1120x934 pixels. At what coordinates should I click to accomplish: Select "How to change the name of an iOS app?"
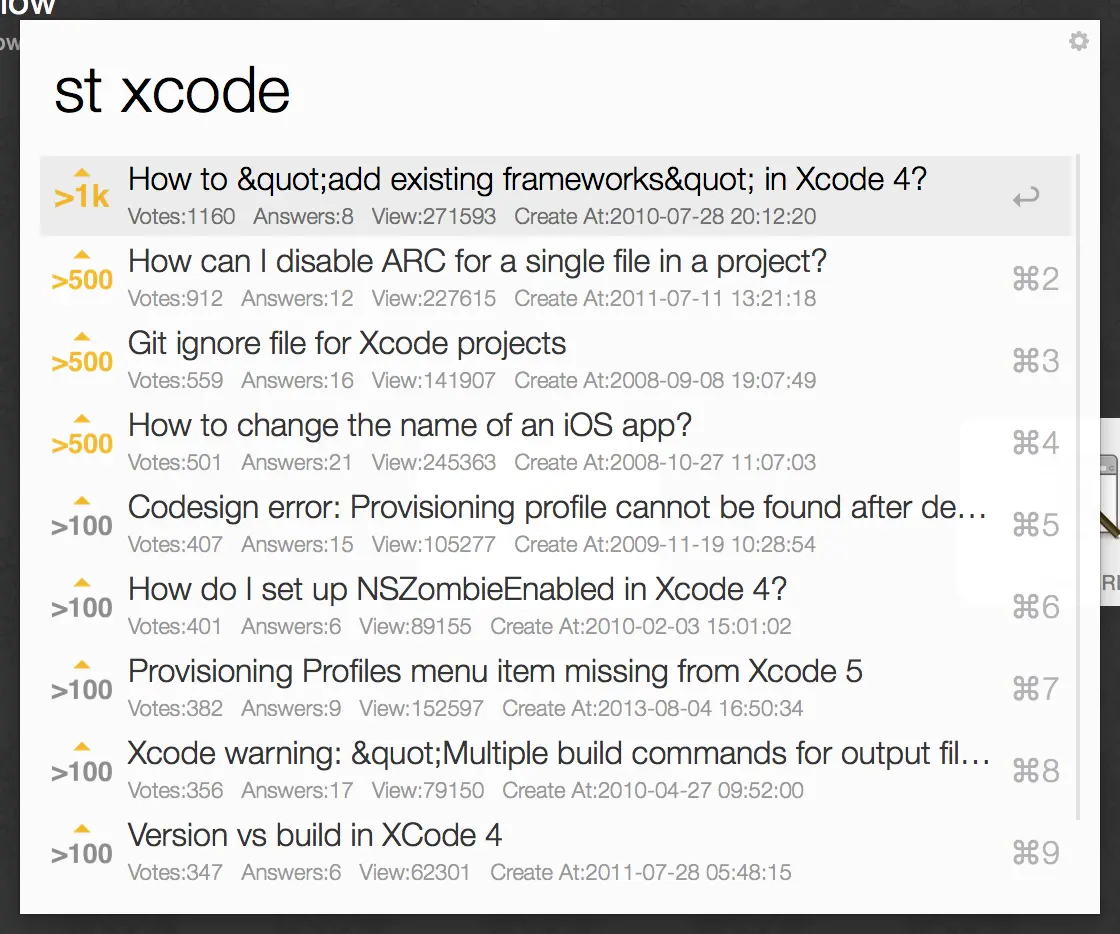tap(556, 443)
